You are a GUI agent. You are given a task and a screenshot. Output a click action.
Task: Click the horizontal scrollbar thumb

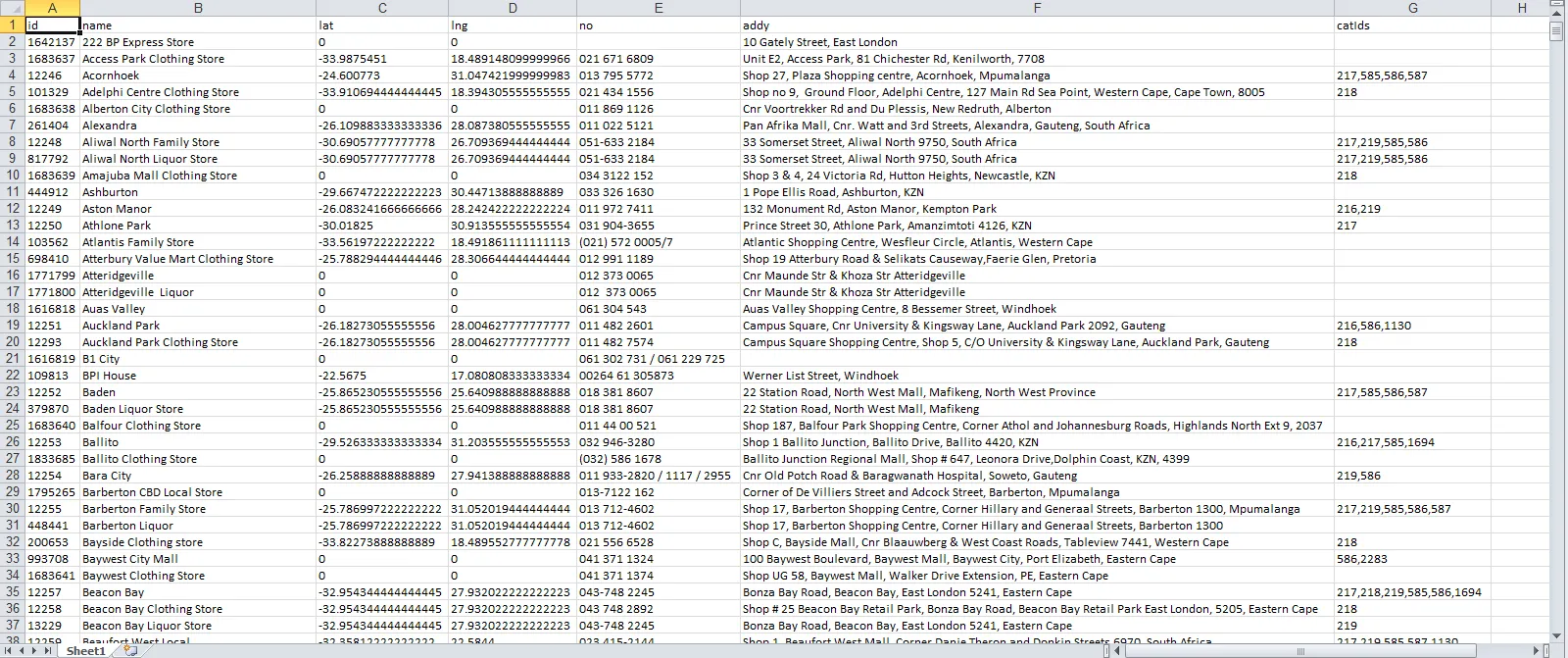[1301, 651]
